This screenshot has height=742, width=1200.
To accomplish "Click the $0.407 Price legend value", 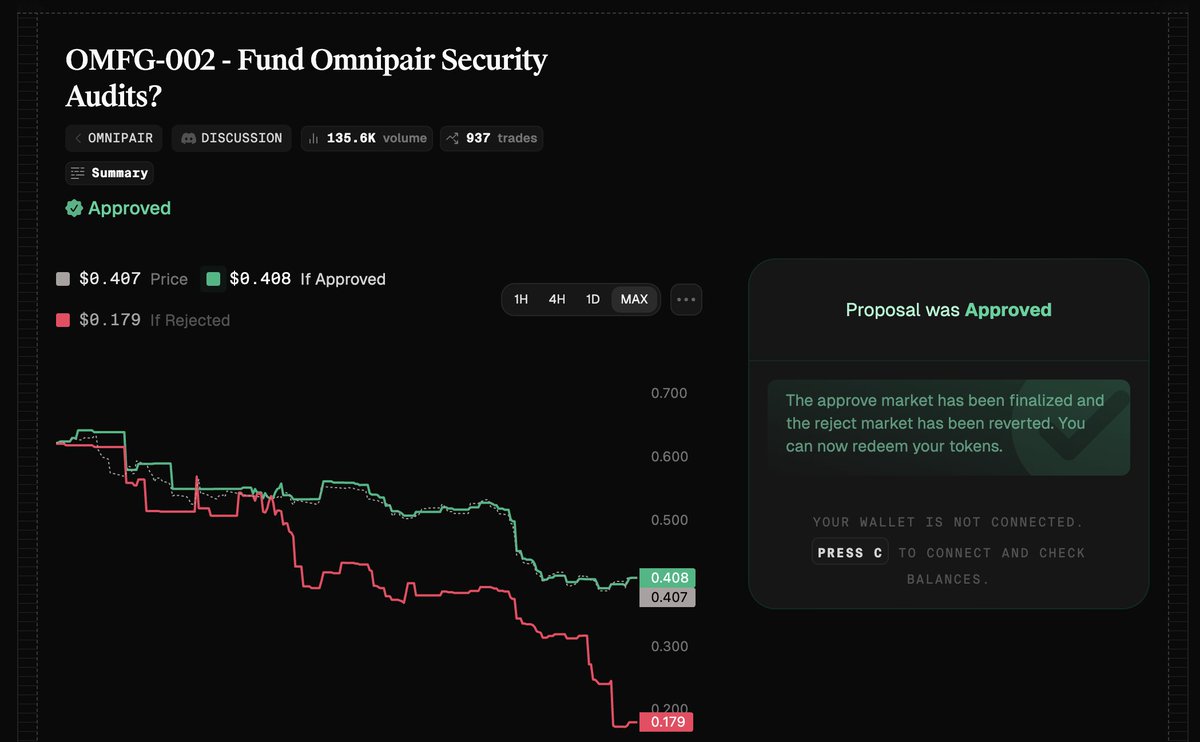I will click(x=109, y=279).
